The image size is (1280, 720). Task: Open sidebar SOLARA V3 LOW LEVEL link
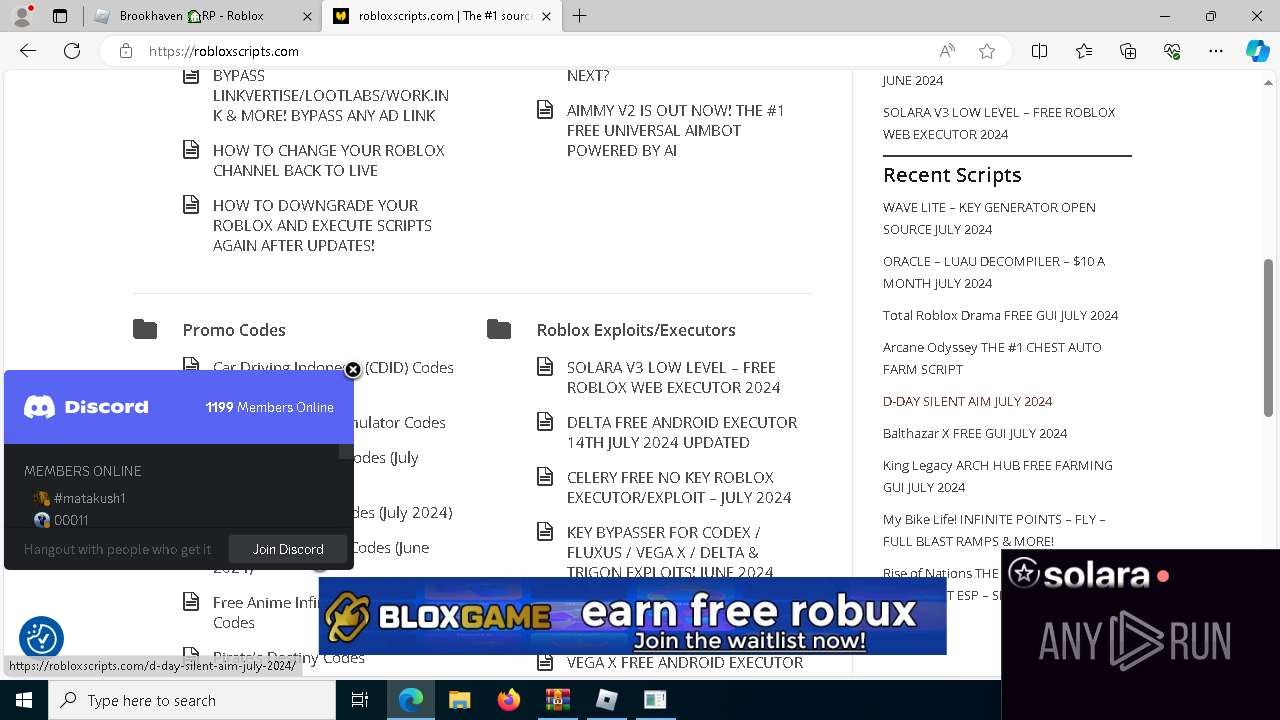click(x=999, y=123)
